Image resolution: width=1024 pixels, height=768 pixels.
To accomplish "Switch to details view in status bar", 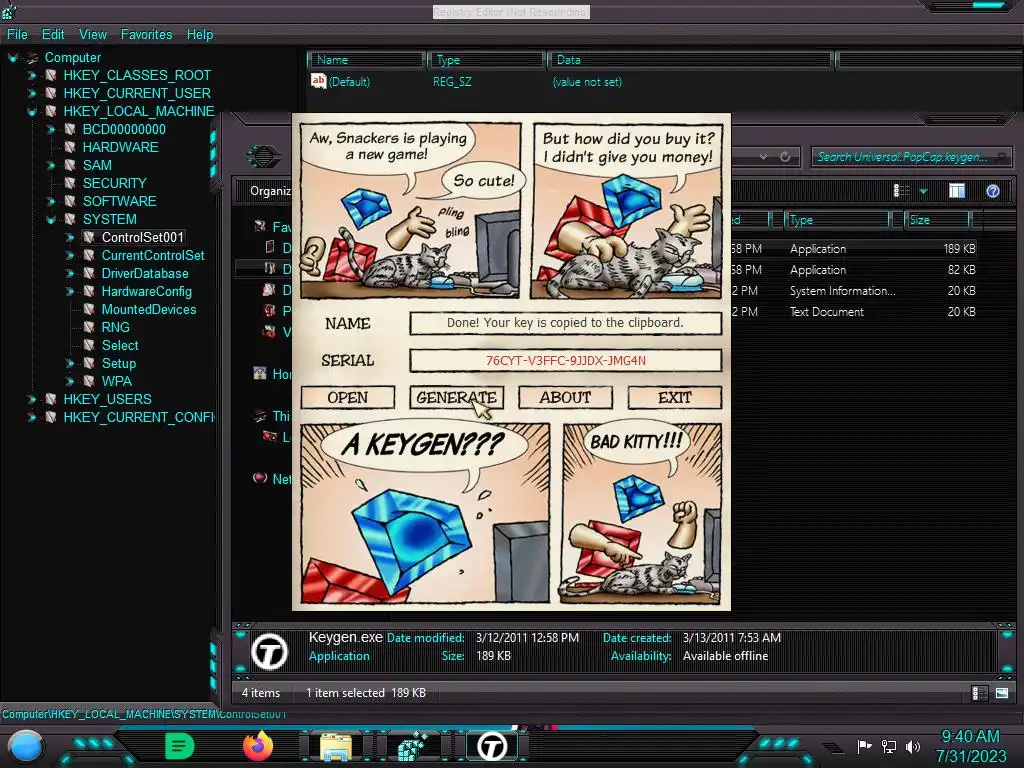I will (980, 693).
